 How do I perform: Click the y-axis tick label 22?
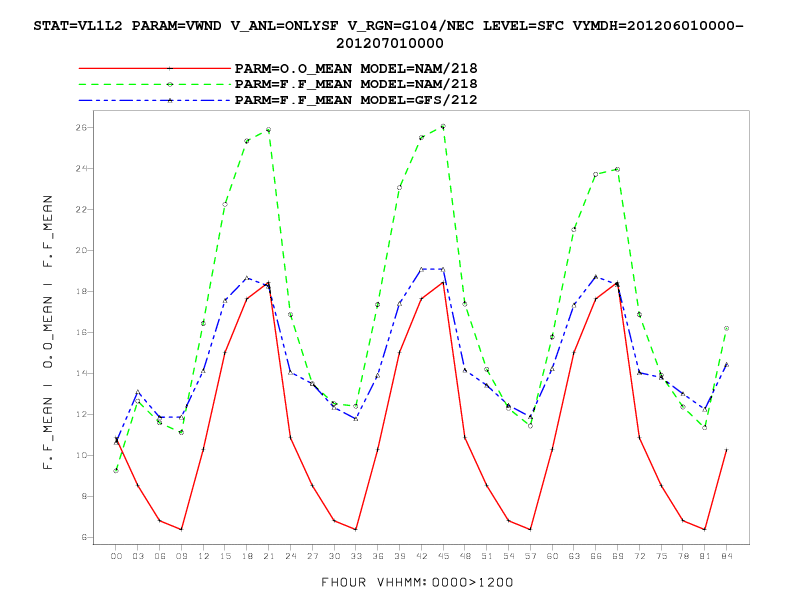click(x=81, y=209)
